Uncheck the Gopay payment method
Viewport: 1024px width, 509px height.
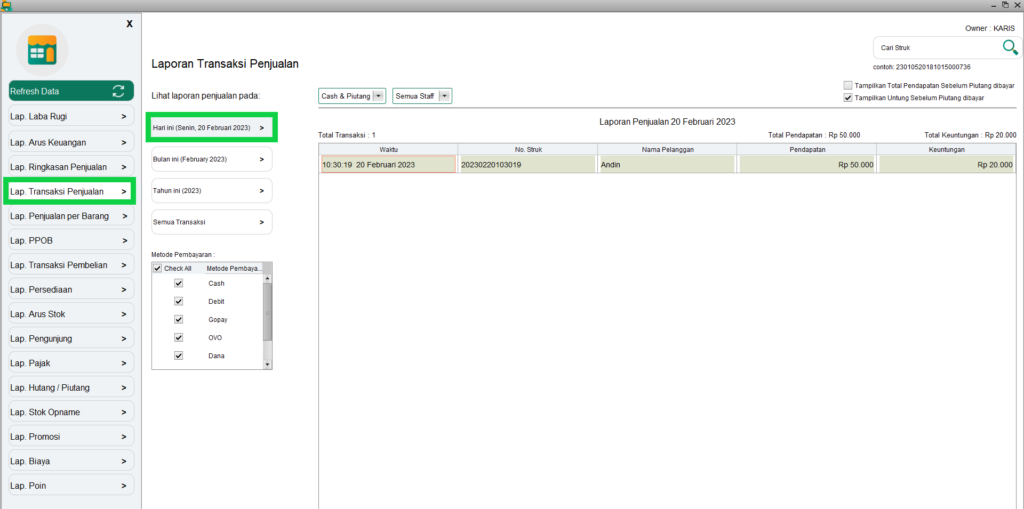[178, 319]
